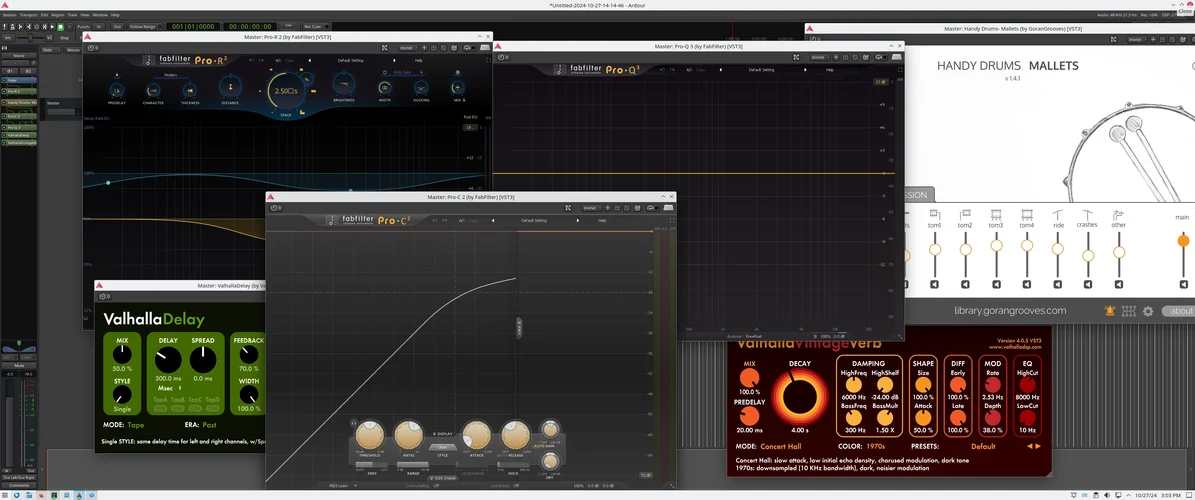This screenshot has height=500, width=1195.
Task: Open the Handy Drums settings gear
Action: pyautogui.click(x=1148, y=311)
